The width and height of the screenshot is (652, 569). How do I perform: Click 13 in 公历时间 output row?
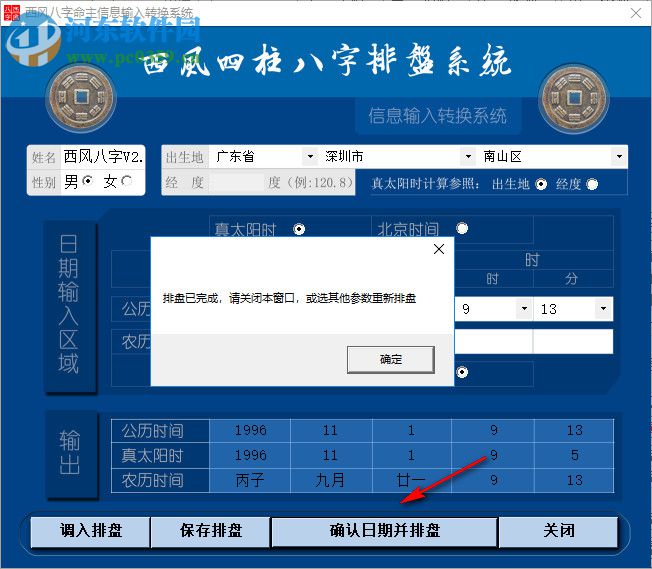[x=575, y=430]
